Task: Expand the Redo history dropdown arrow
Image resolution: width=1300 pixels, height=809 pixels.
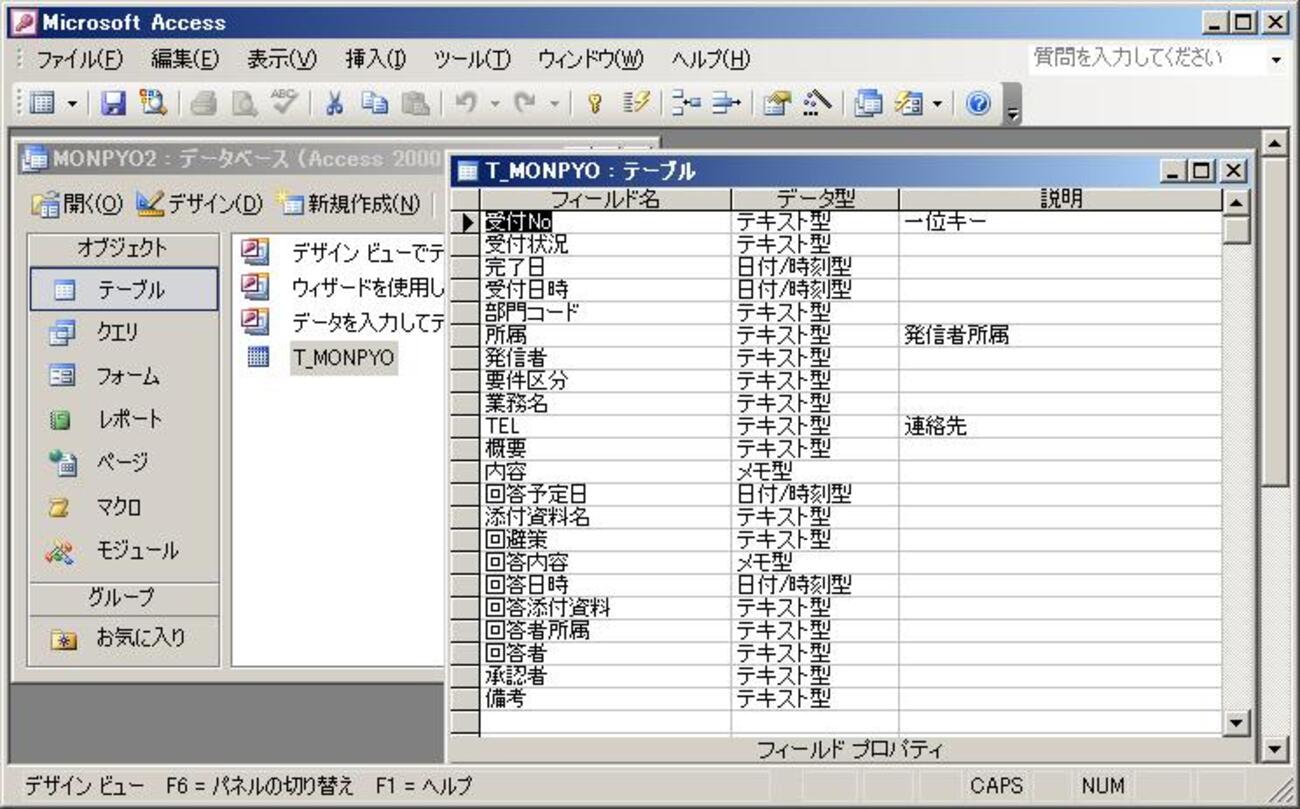Action: [x=554, y=104]
